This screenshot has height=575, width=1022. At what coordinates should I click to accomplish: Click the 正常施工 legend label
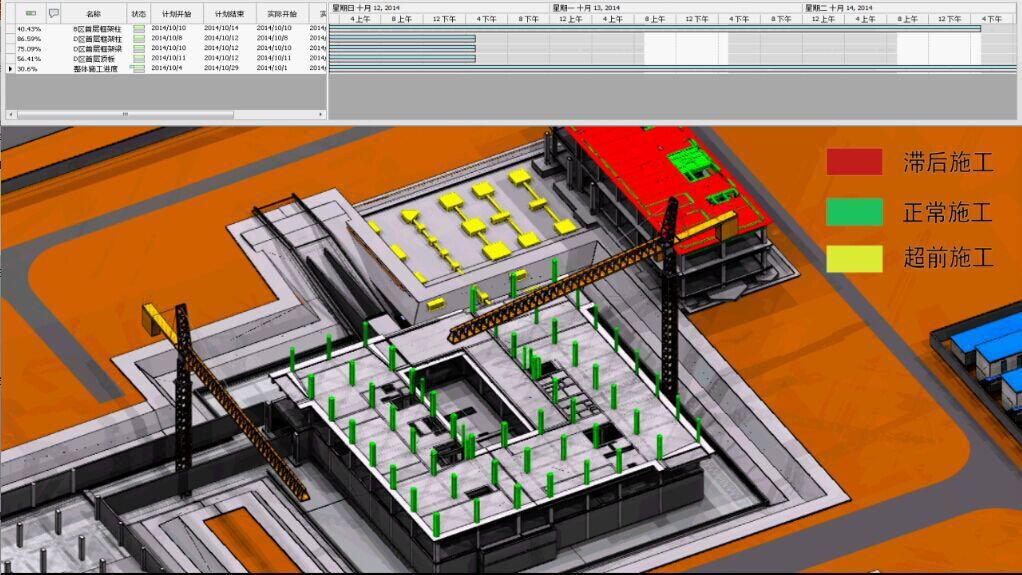tap(948, 212)
